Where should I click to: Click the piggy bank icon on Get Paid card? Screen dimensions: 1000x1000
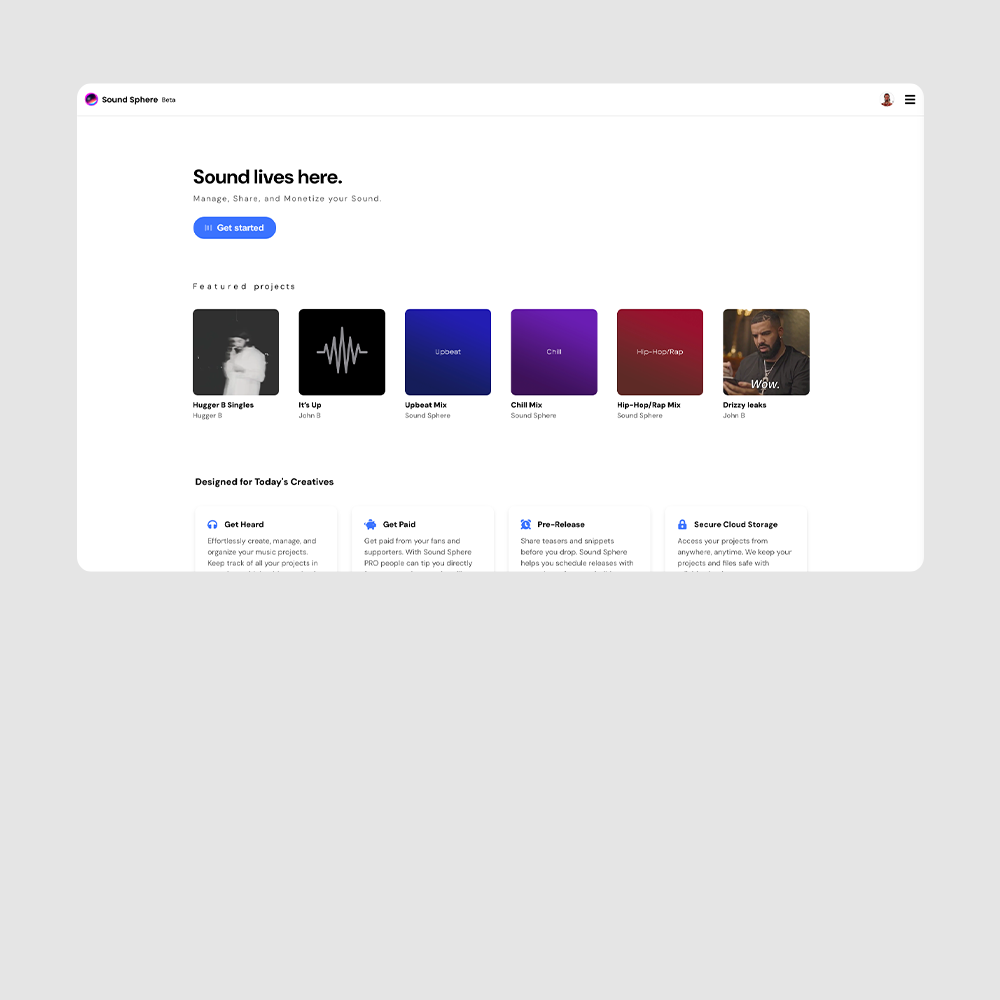tap(370, 524)
